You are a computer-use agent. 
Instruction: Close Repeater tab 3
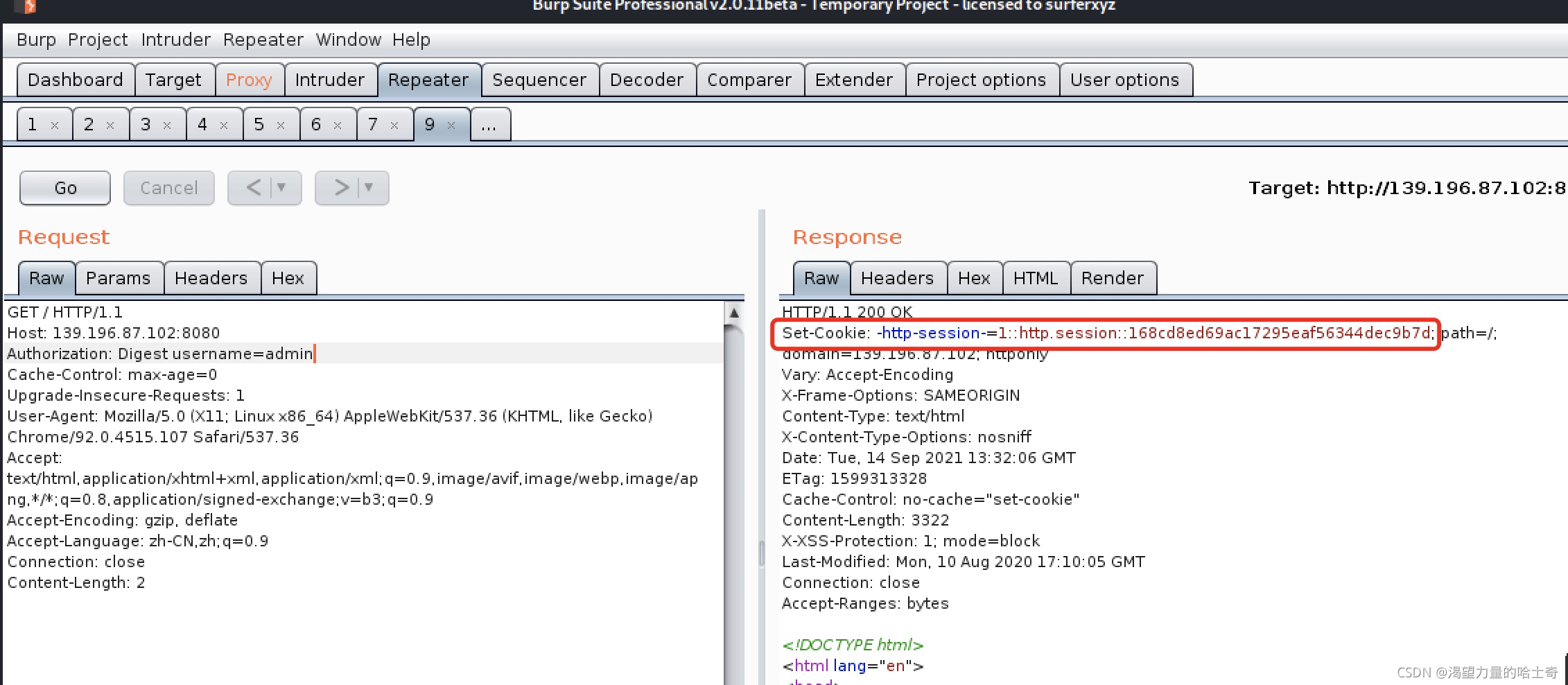167,125
